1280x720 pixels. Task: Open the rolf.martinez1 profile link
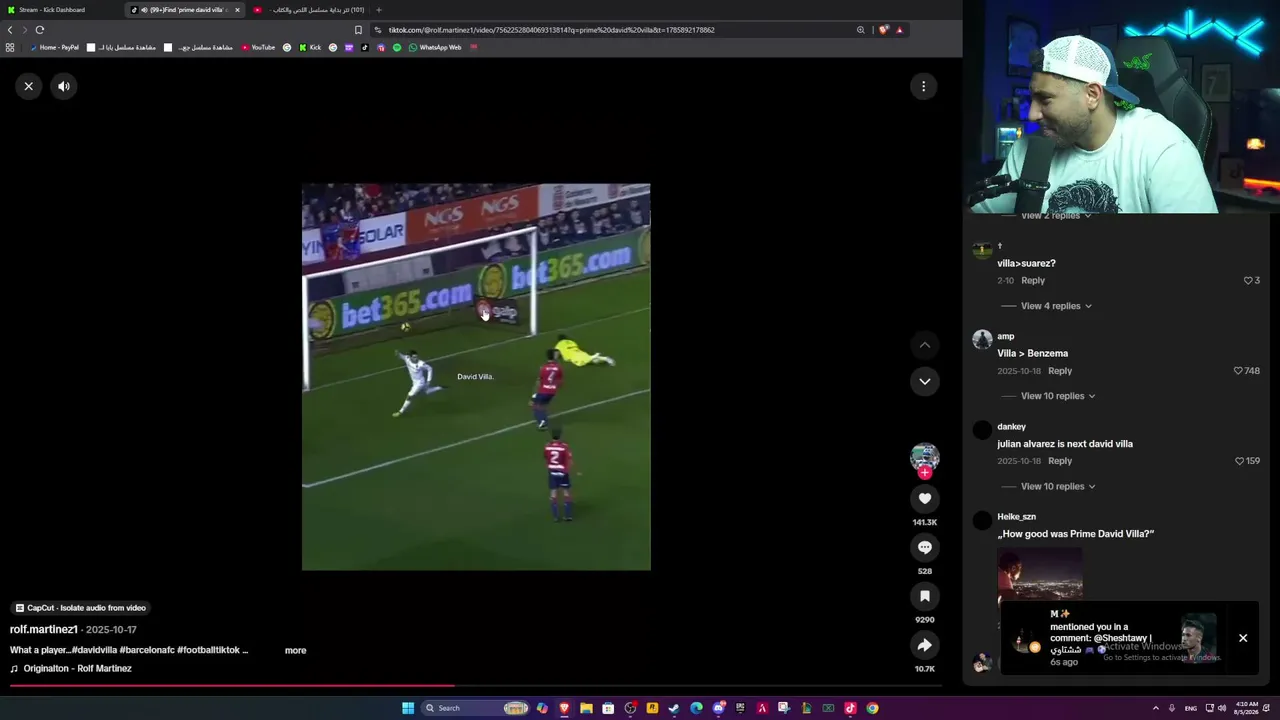coord(44,629)
